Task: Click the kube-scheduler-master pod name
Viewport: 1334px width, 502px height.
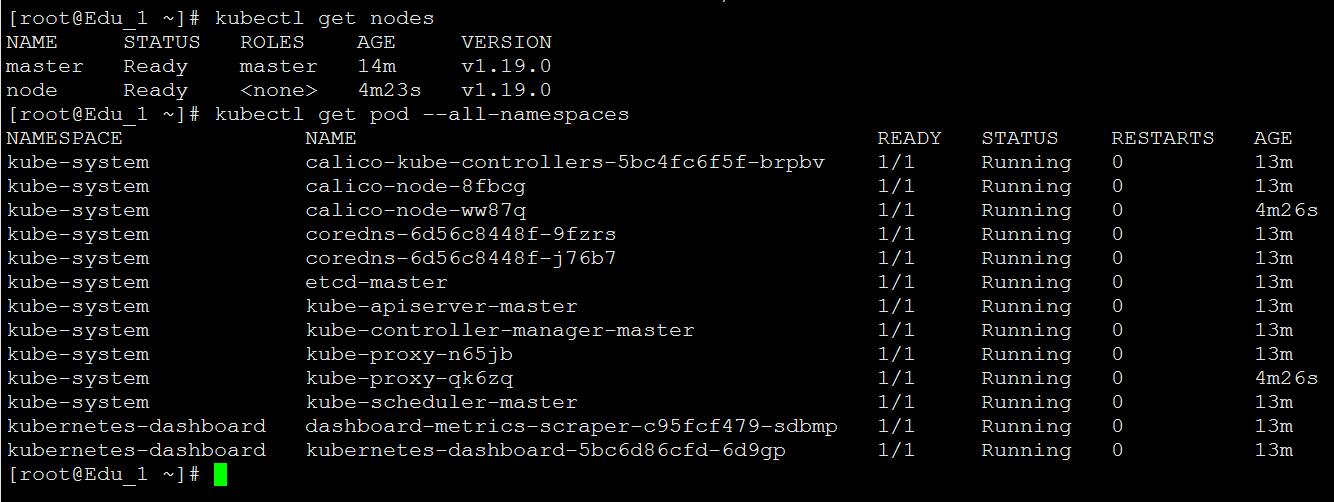Action: pyautogui.click(x=441, y=402)
